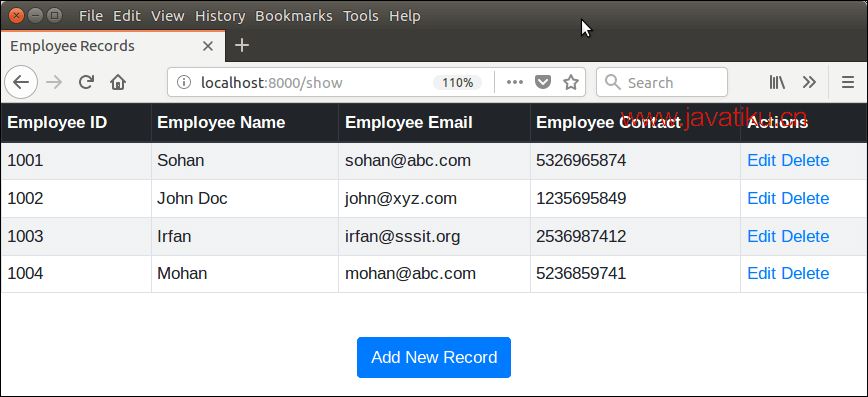Click the Add New Record button
Image resolution: width=868 pixels, height=397 pixels.
click(434, 358)
